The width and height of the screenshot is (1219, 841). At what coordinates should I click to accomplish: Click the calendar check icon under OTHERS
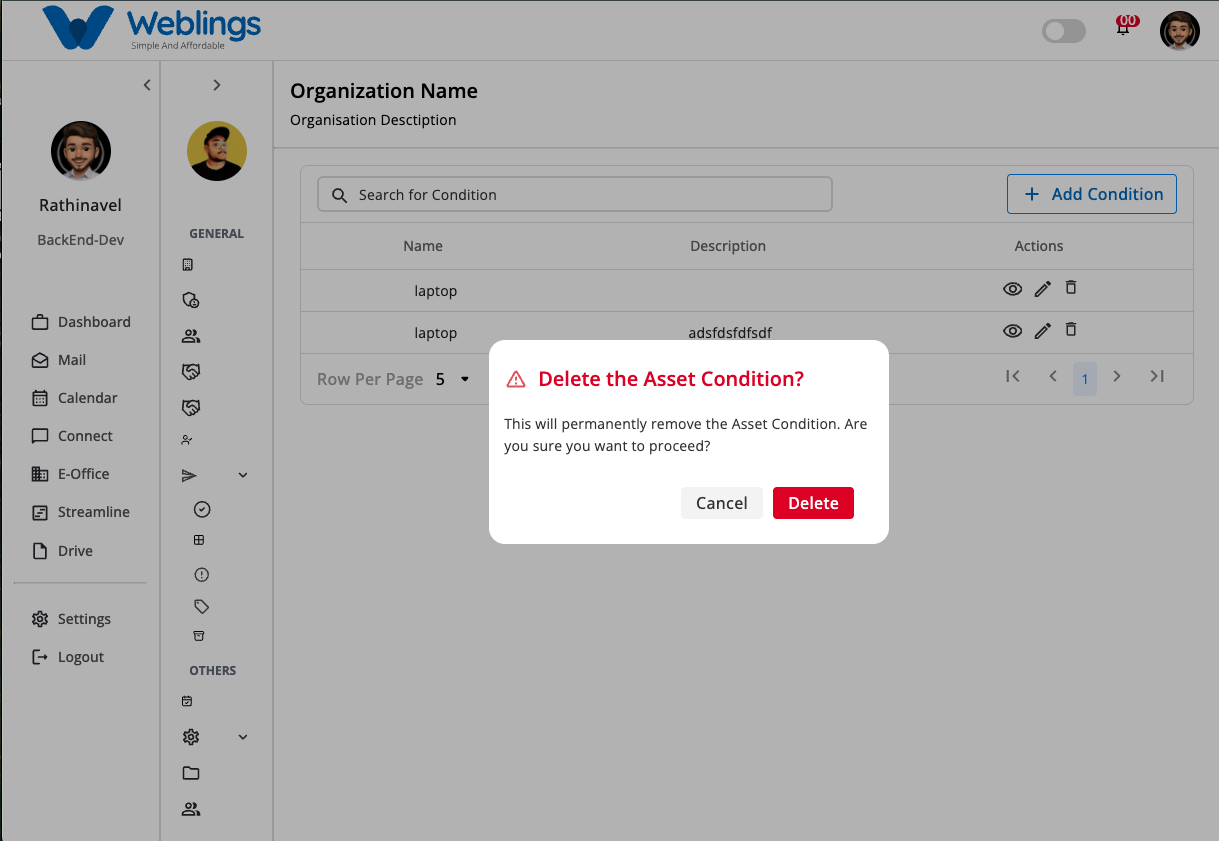tap(187, 702)
